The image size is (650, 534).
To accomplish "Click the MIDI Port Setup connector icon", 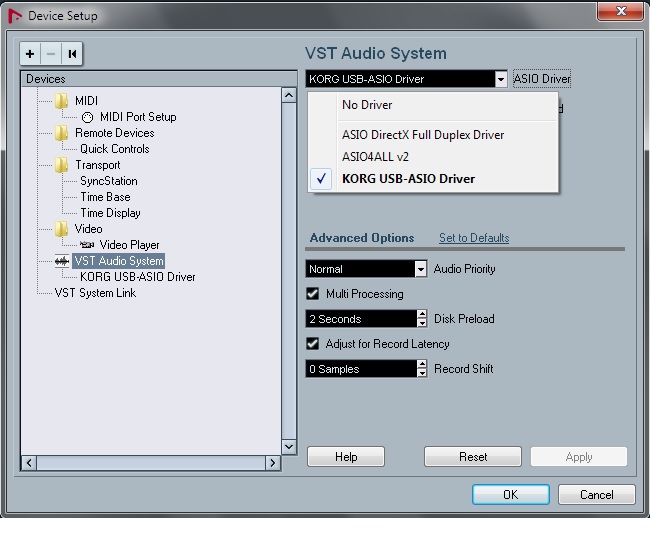I will pyautogui.click(x=87, y=117).
